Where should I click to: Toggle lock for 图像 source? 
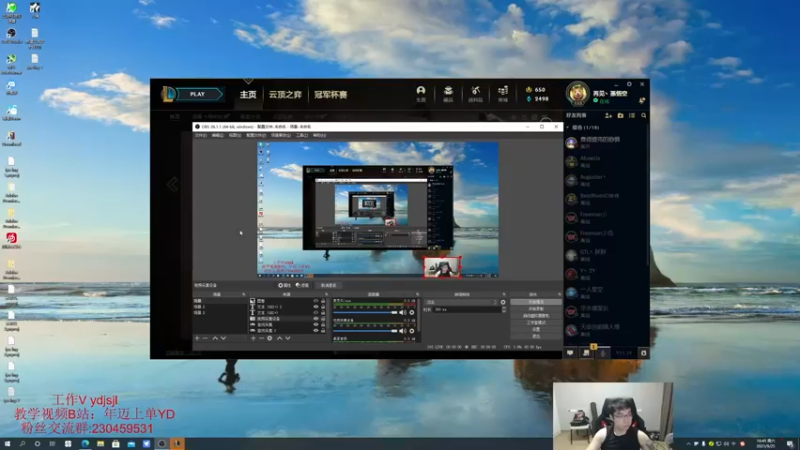click(323, 301)
